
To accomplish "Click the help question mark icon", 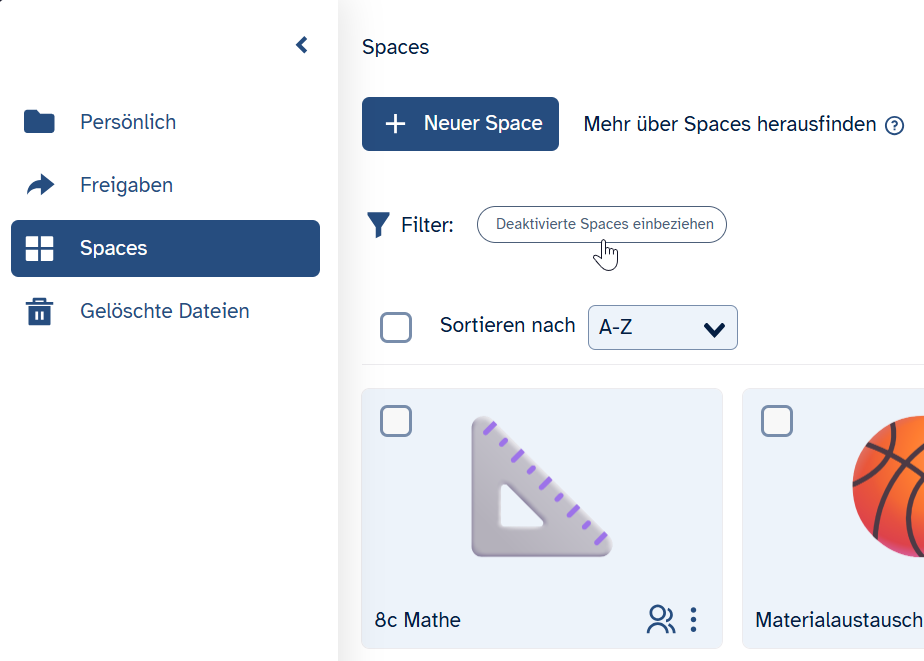I will (x=894, y=125).
